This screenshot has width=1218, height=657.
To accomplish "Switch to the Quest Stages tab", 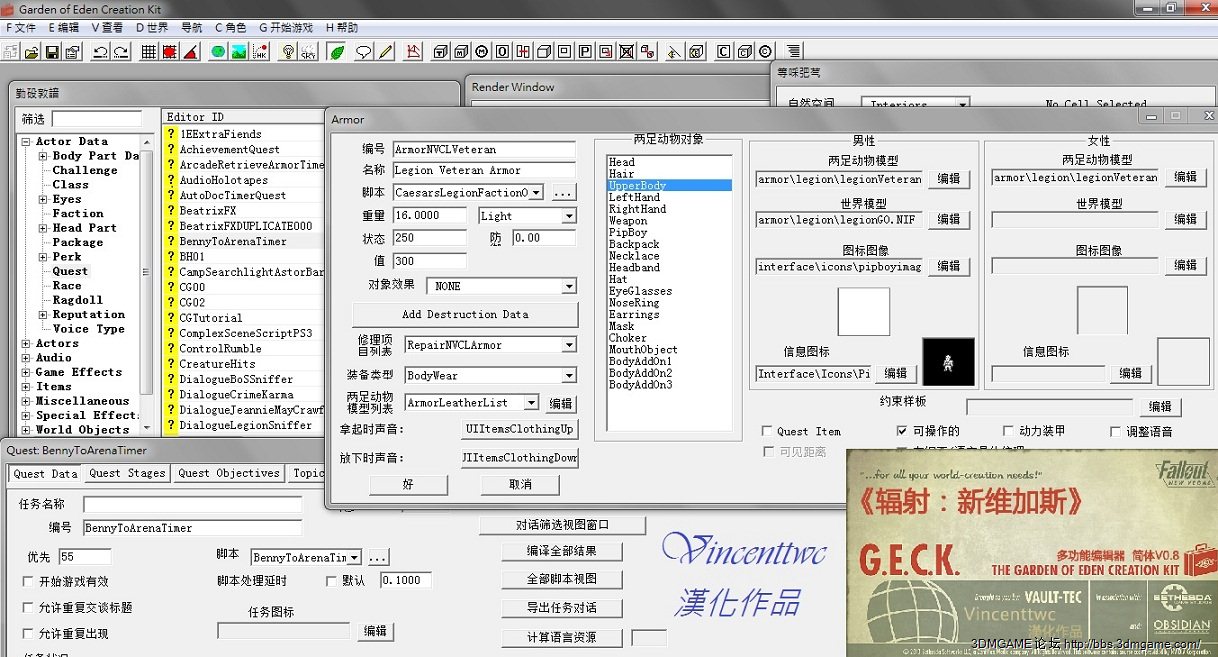I will pos(127,473).
